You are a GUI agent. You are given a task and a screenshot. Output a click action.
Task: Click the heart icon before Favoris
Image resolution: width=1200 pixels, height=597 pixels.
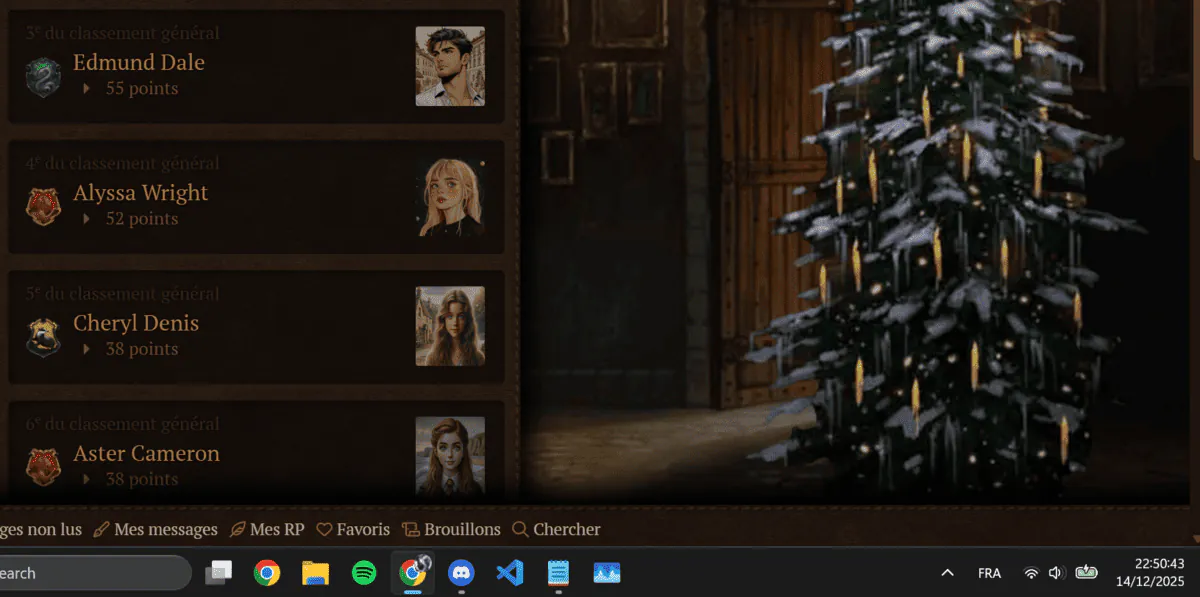(324, 529)
